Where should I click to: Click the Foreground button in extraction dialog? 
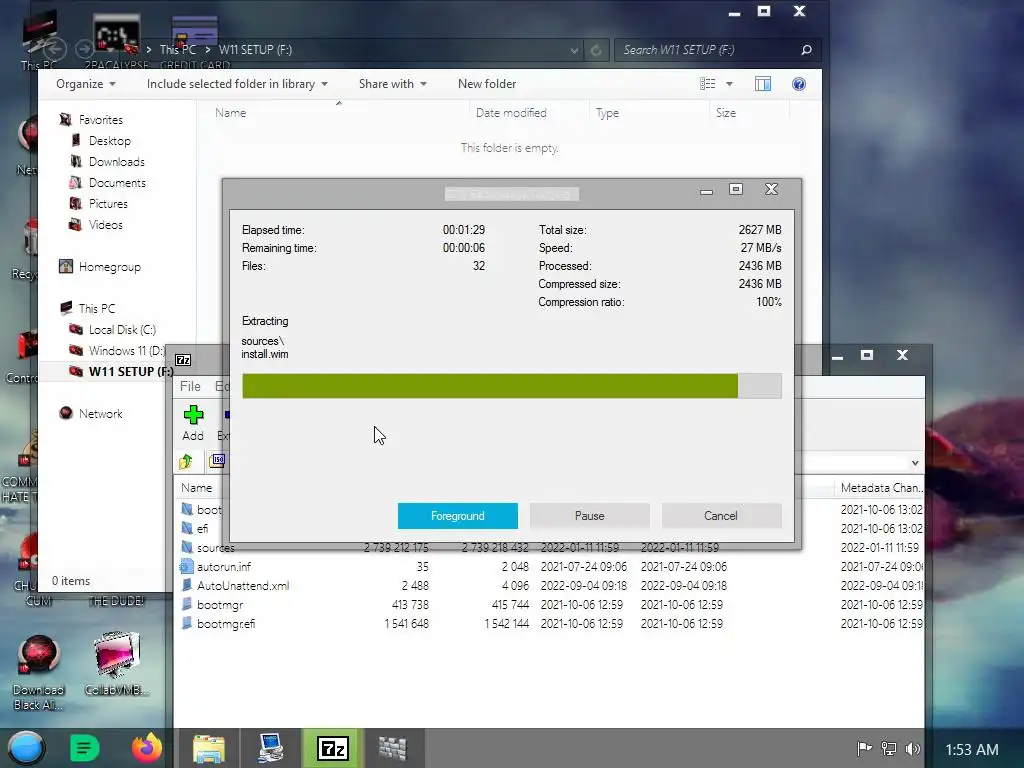click(x=457, y=516)
